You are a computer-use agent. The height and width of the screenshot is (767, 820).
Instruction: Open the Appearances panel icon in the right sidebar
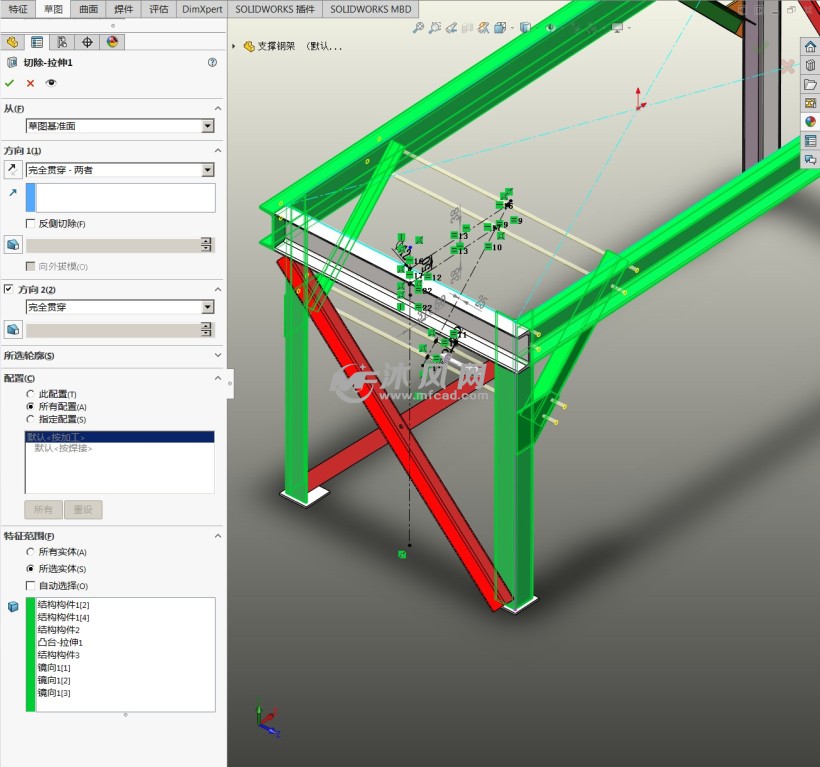810,121
